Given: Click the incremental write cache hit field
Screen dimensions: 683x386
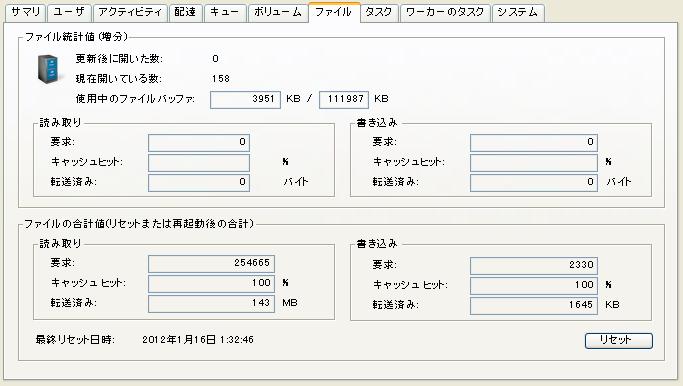Looking at the screenshot, I should [x=534, y=162].
